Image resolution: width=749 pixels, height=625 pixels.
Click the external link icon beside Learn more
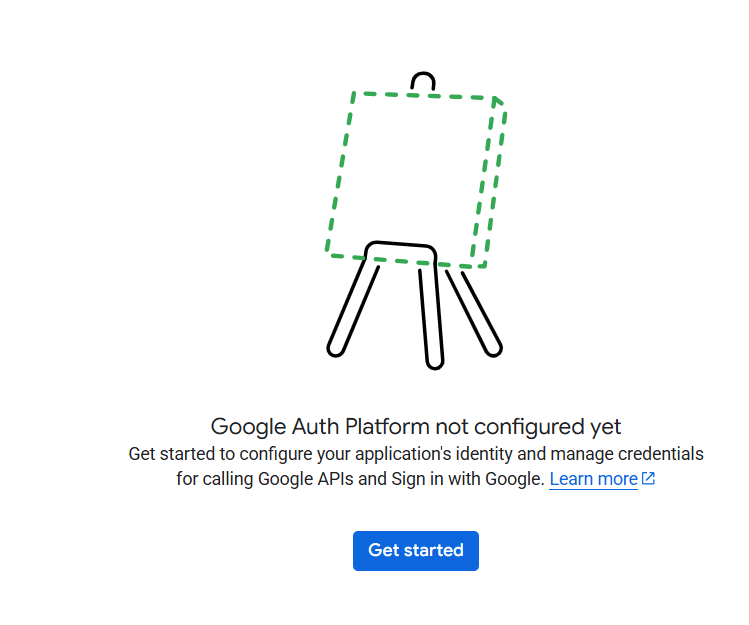648,478
